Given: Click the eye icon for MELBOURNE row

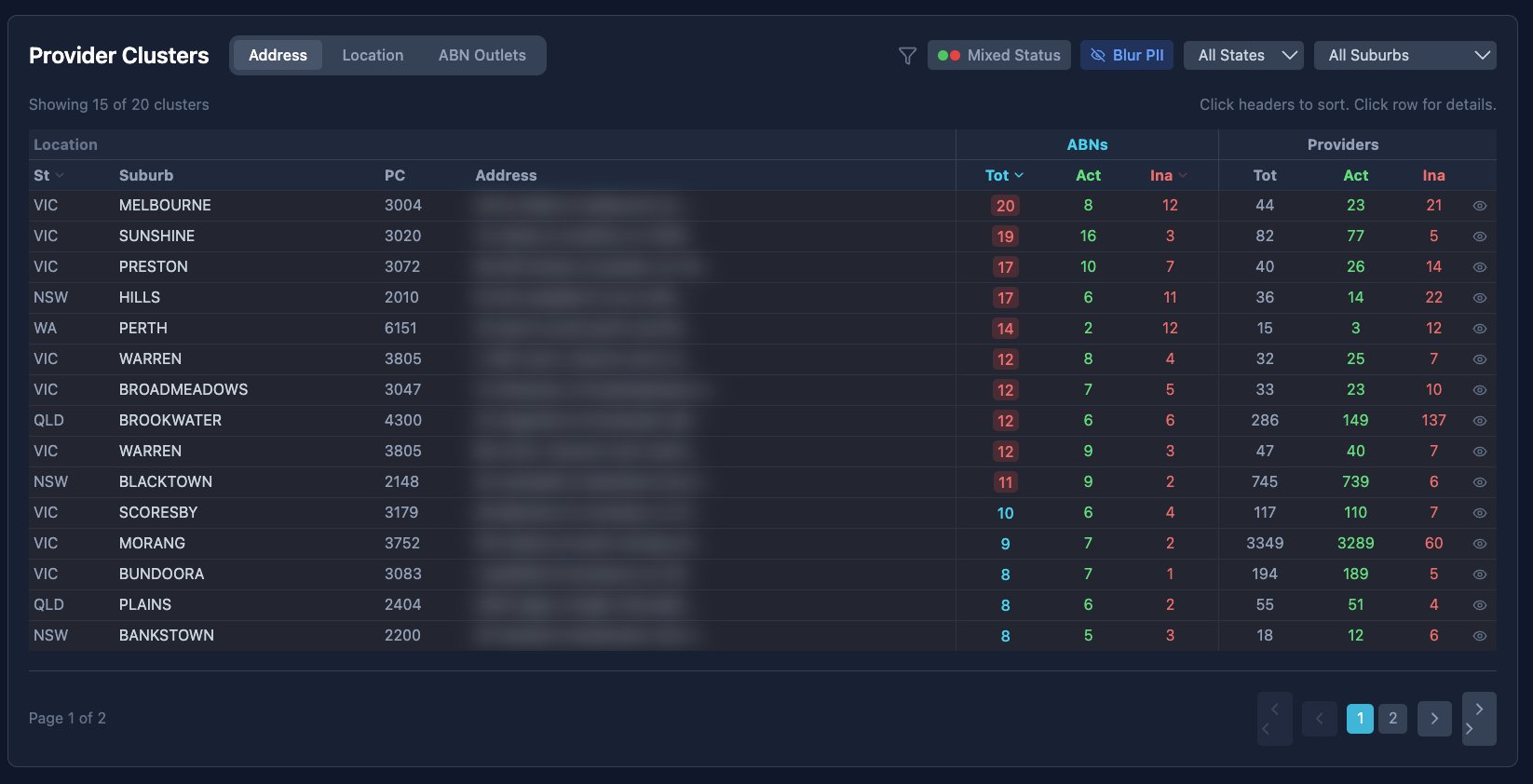Looking at the screenshot, I should tap(1480, 206).
